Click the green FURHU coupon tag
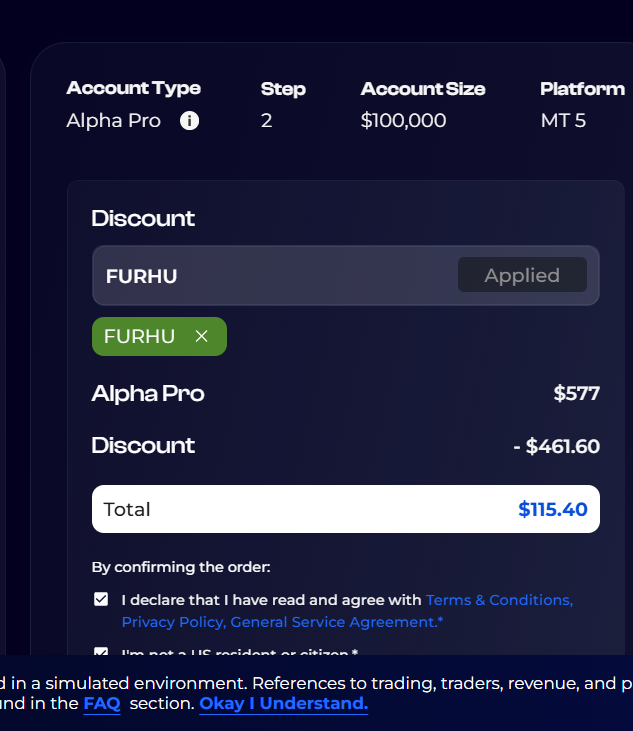 pyautogui.click(x=140, y=336)
